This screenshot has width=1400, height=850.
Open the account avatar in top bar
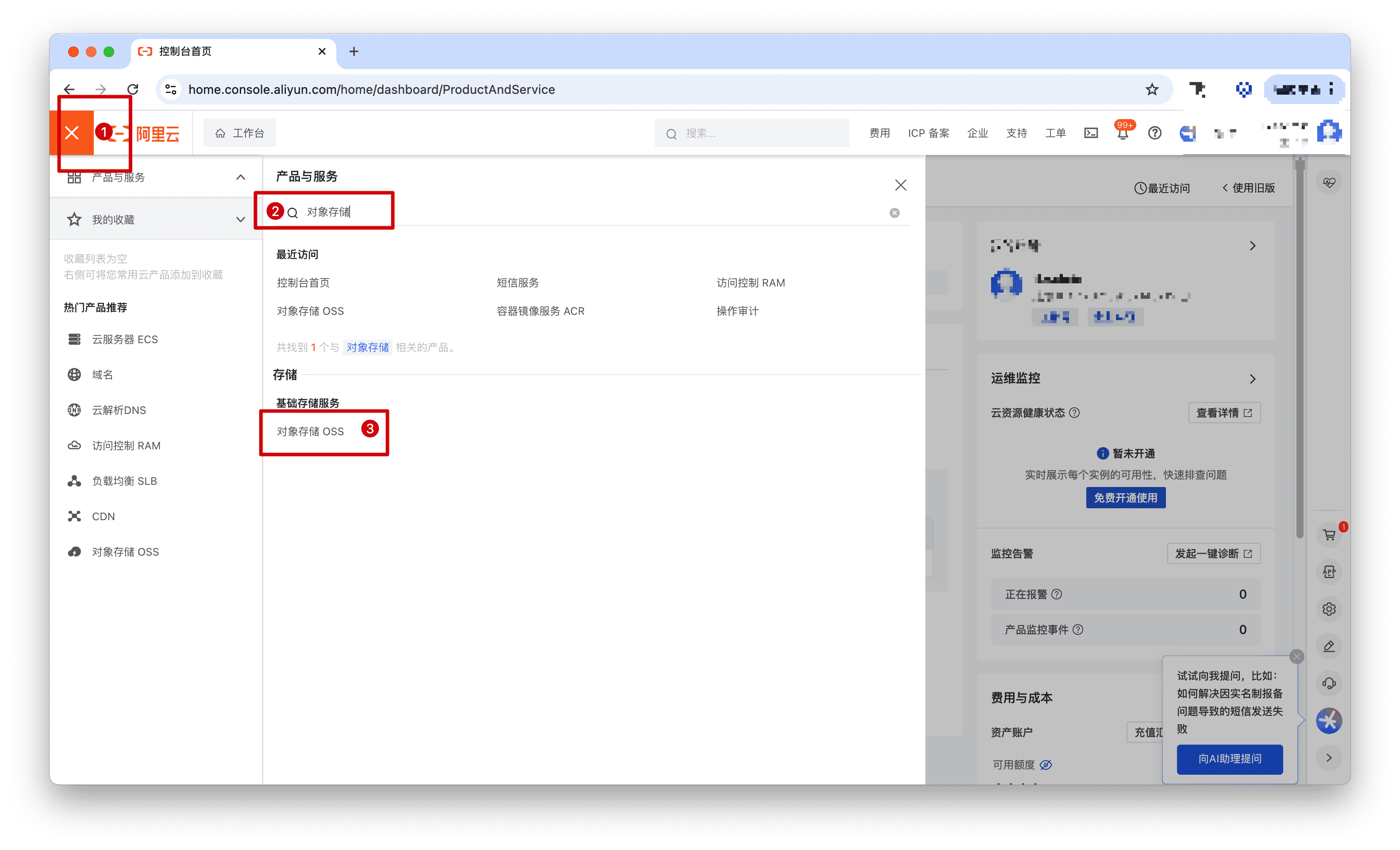click(x=1329, y=132)
